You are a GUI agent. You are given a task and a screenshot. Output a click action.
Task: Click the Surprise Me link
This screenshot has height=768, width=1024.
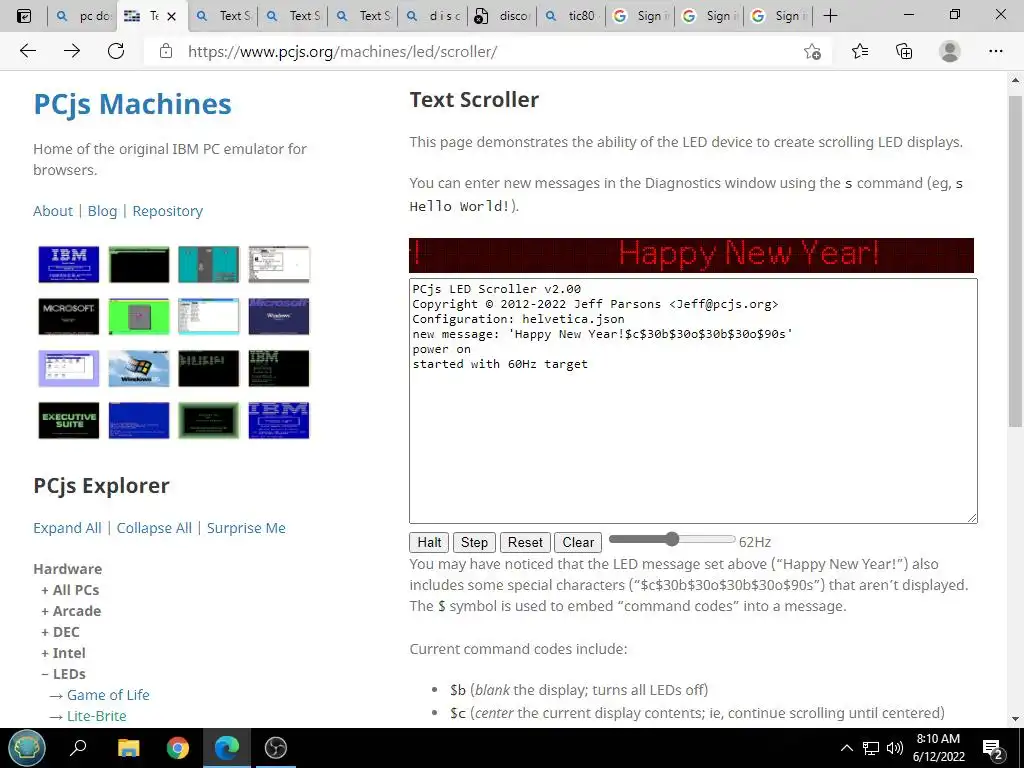[x=246, y=528]
